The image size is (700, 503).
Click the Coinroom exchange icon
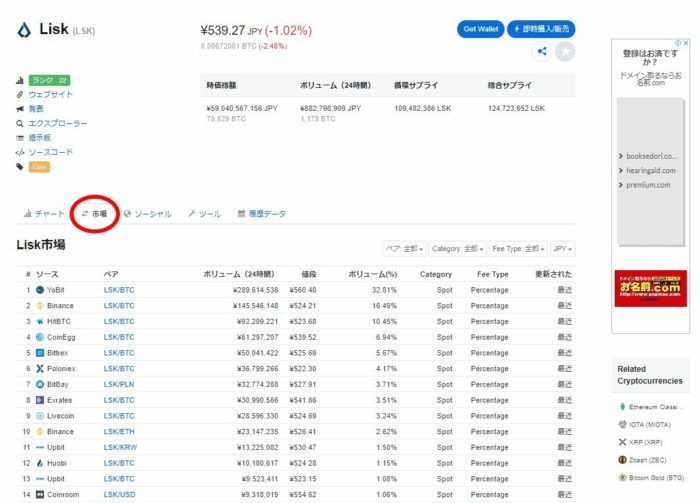[40, 495]
